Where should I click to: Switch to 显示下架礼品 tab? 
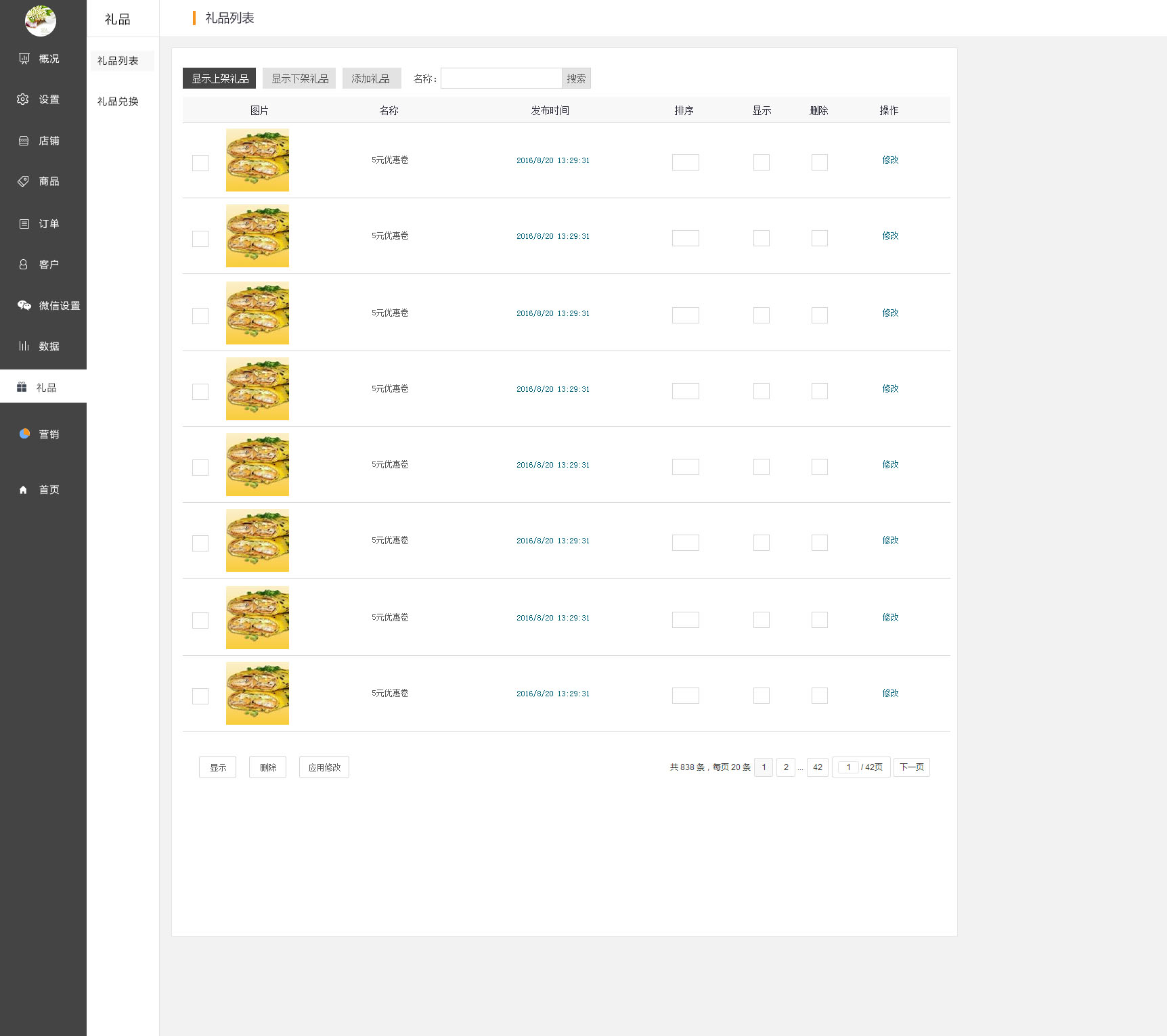pyautogui.click(x=299, y=78)
